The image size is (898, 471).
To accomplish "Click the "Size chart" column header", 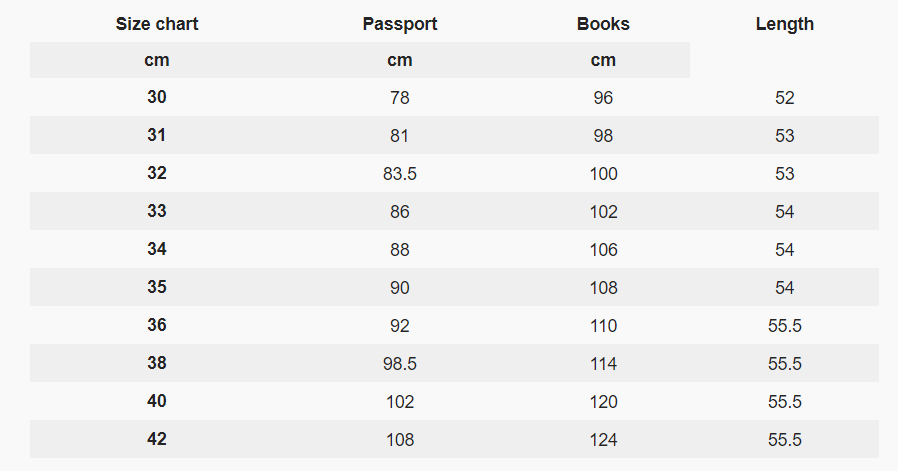I will pos(157,24).
